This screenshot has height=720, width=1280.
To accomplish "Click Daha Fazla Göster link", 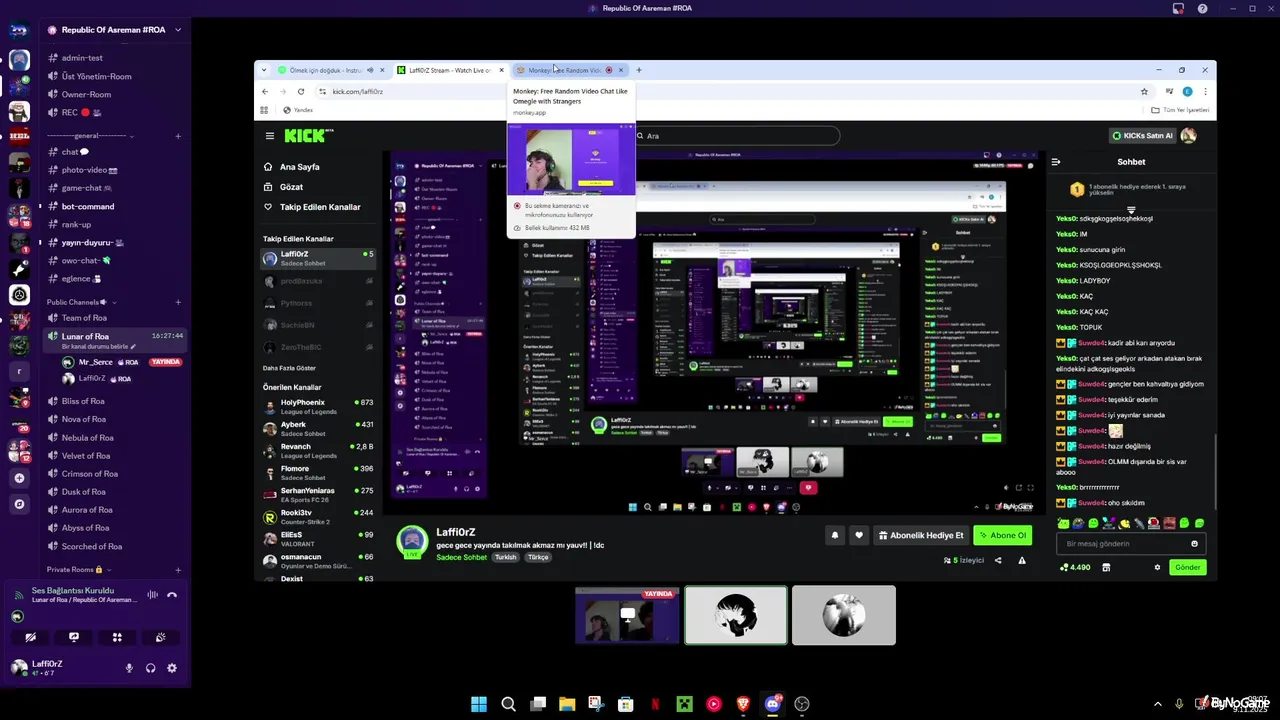I will (x=289, y=368).
